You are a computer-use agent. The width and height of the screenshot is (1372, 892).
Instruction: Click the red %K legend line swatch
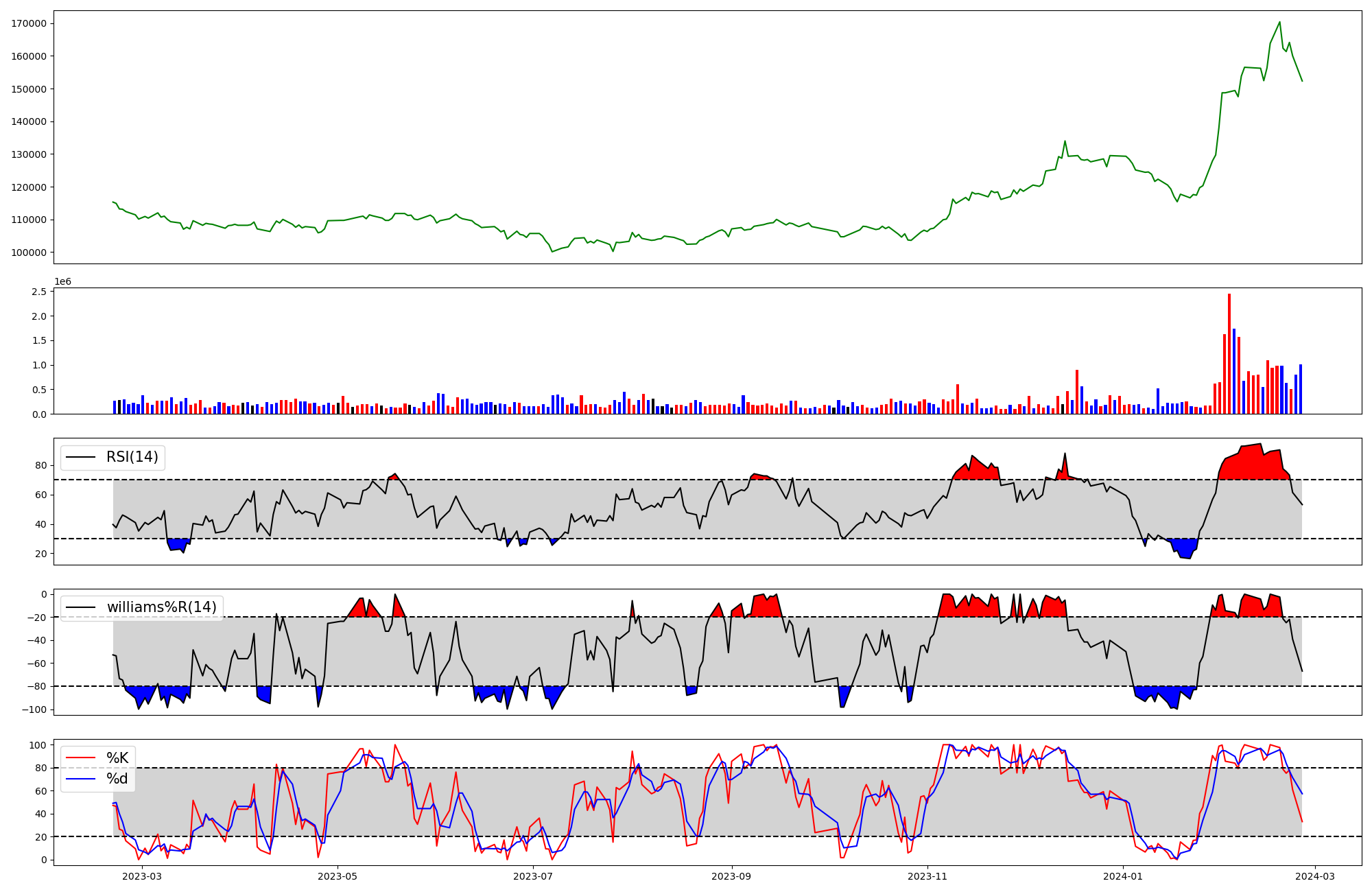tap(80, 758)
